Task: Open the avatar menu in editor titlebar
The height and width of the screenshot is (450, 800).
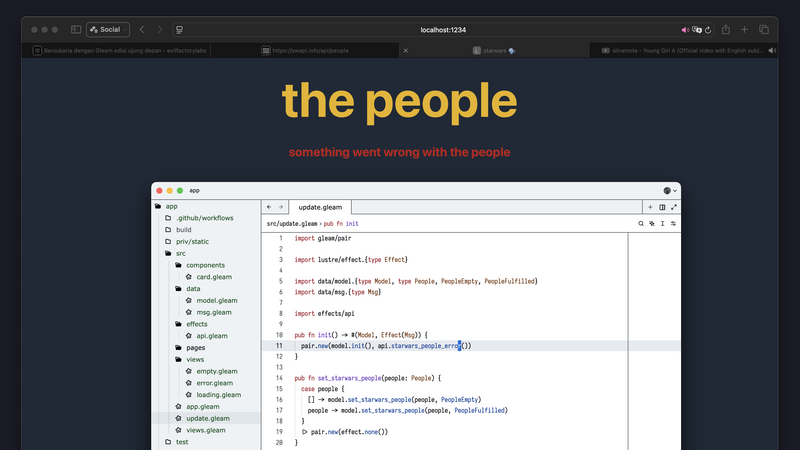Action: pyautogui.click(x=670, y=190)
